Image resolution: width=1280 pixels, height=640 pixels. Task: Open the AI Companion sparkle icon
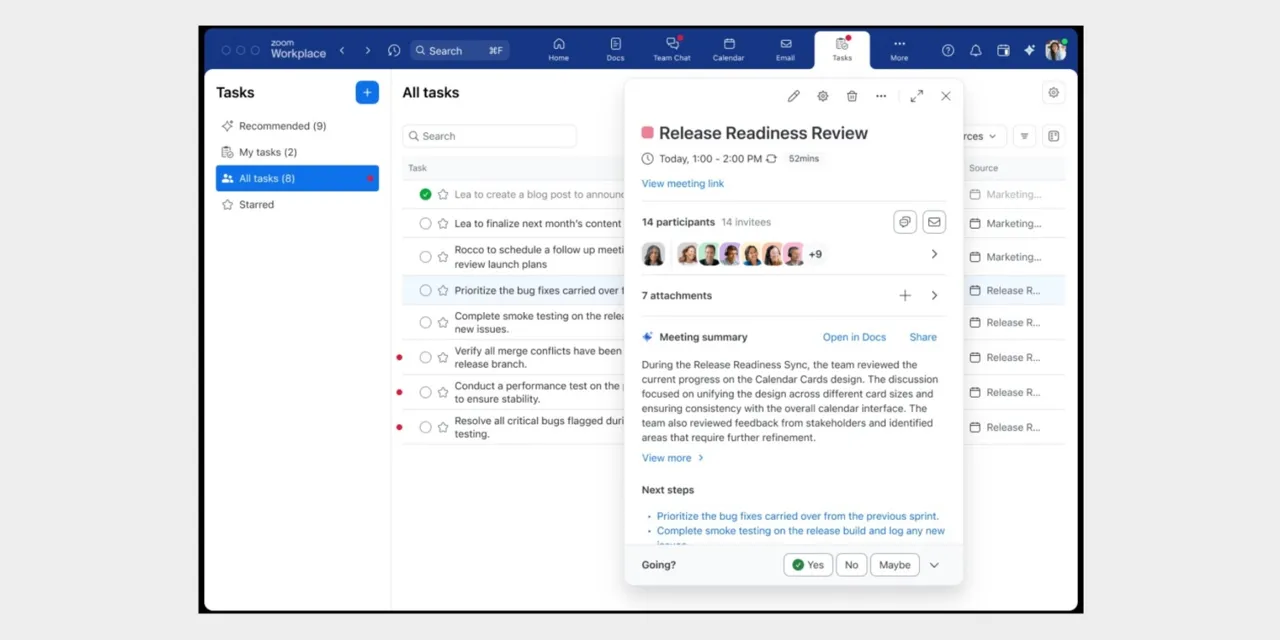[1030, 50]
